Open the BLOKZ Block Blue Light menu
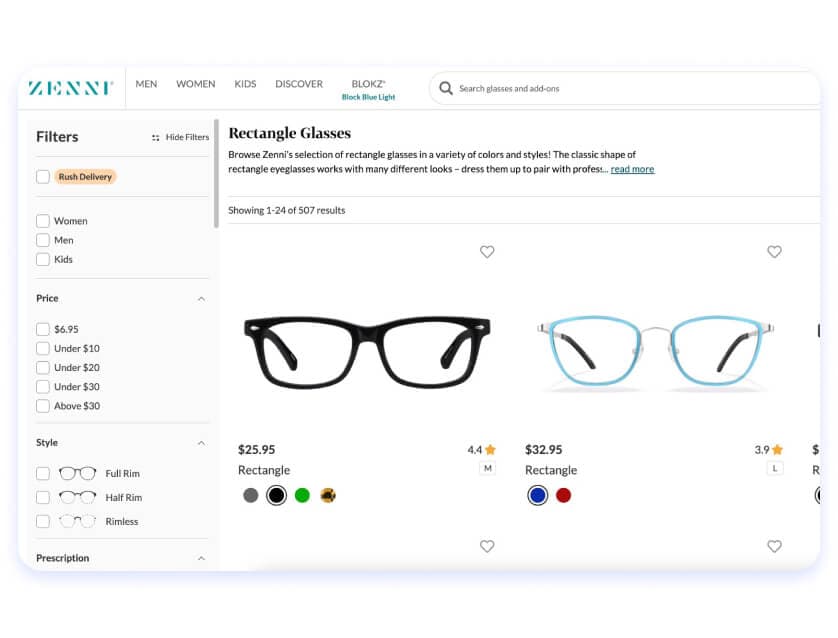This screenshot has height=638, width=838. point(368,90)
